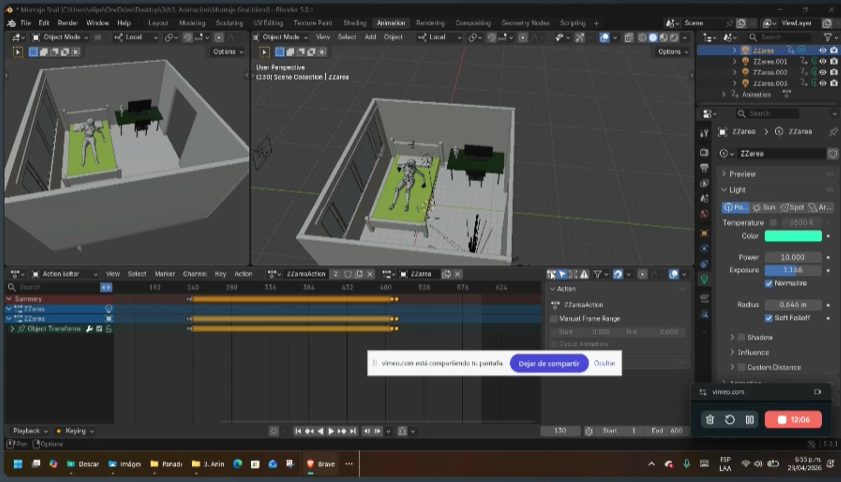This screenshot has height=482, width=841.
Task: Pause the Vimeo screen recording
Action: point(749,420)
